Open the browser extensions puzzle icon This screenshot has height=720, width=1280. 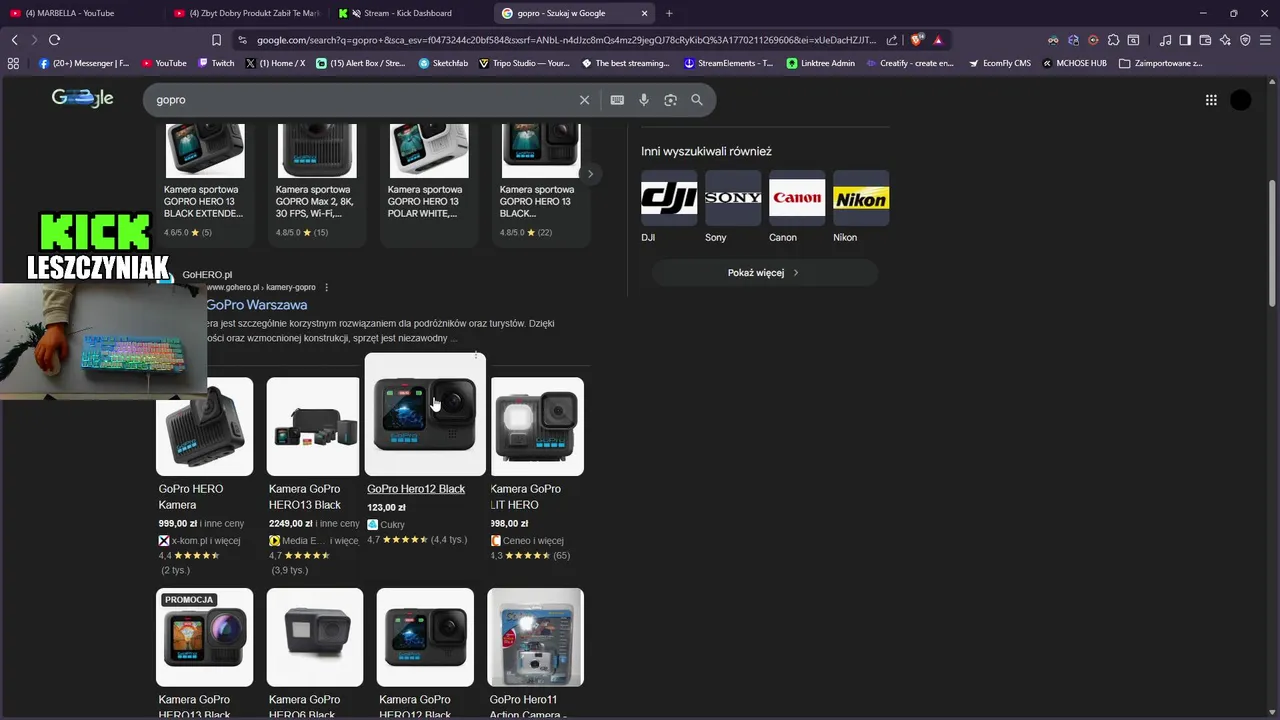1113,40
